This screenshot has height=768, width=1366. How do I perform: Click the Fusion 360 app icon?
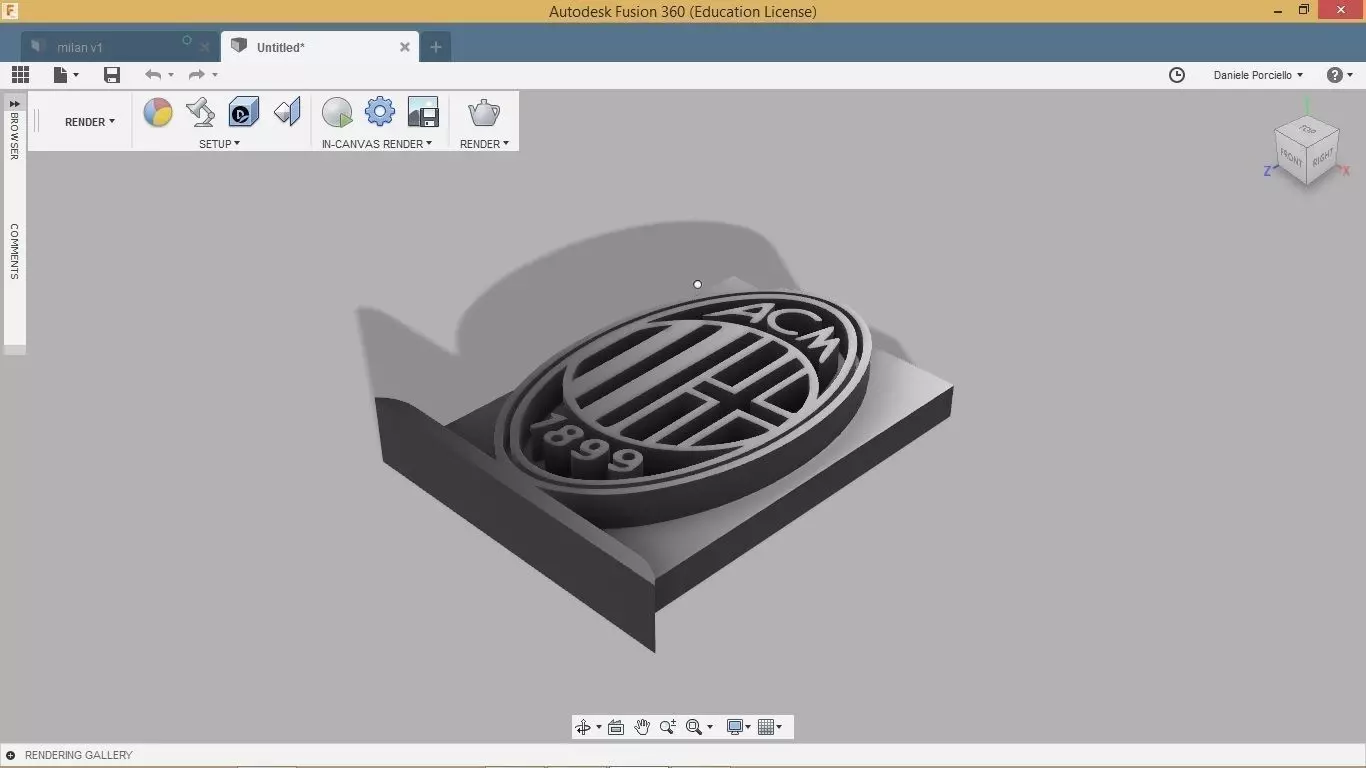pos(11,11)
